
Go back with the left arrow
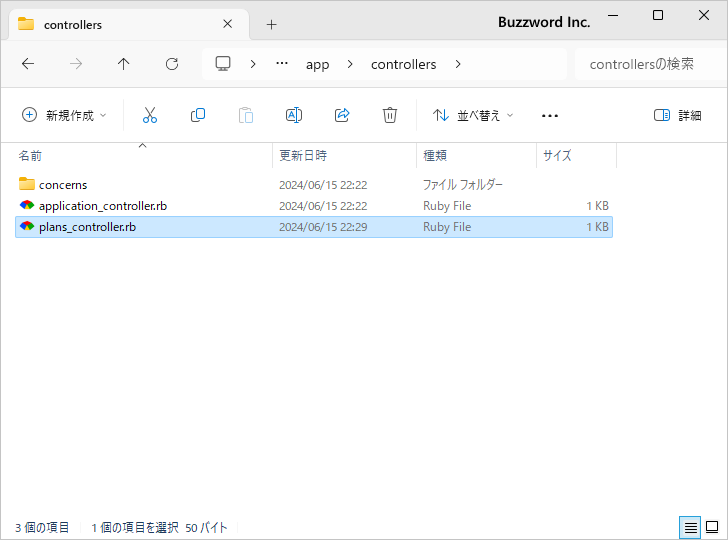[x=28, y=64]
